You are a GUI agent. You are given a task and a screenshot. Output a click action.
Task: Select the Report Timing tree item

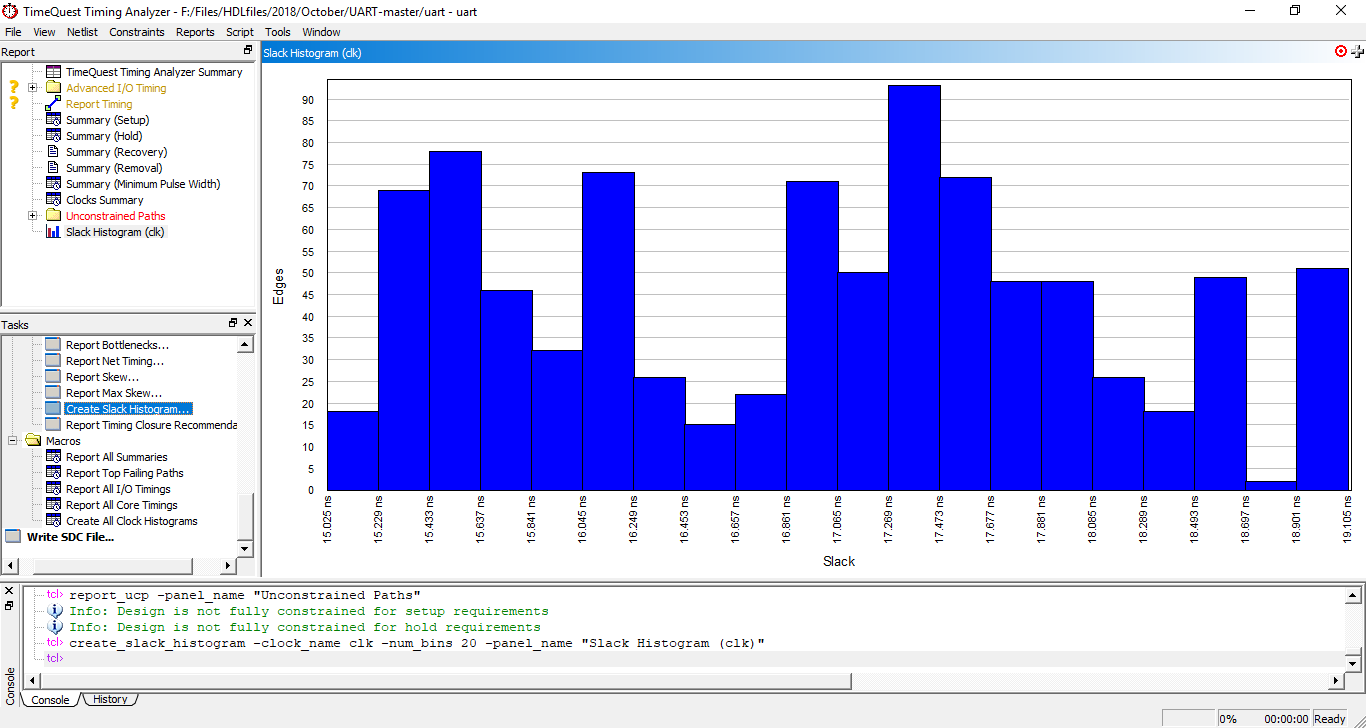[99, 104]
